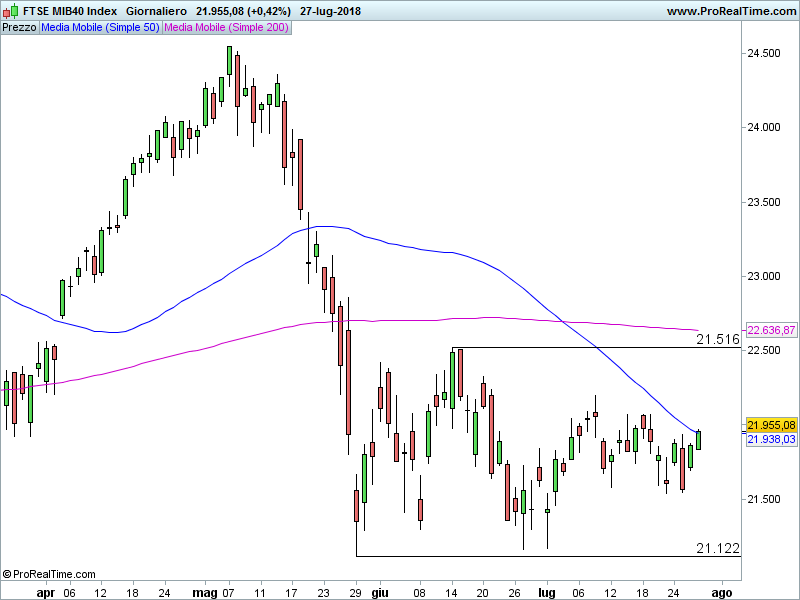Click the 27-lug-2018 date label

click(330, 11)
